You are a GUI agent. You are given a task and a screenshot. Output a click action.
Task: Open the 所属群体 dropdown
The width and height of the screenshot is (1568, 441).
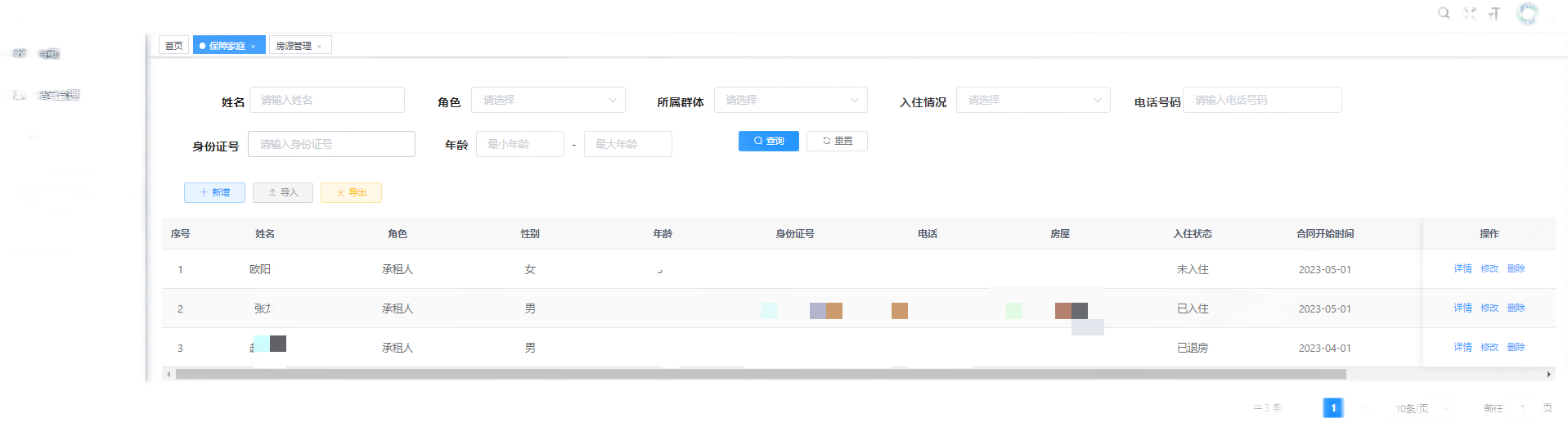(791, 100)
